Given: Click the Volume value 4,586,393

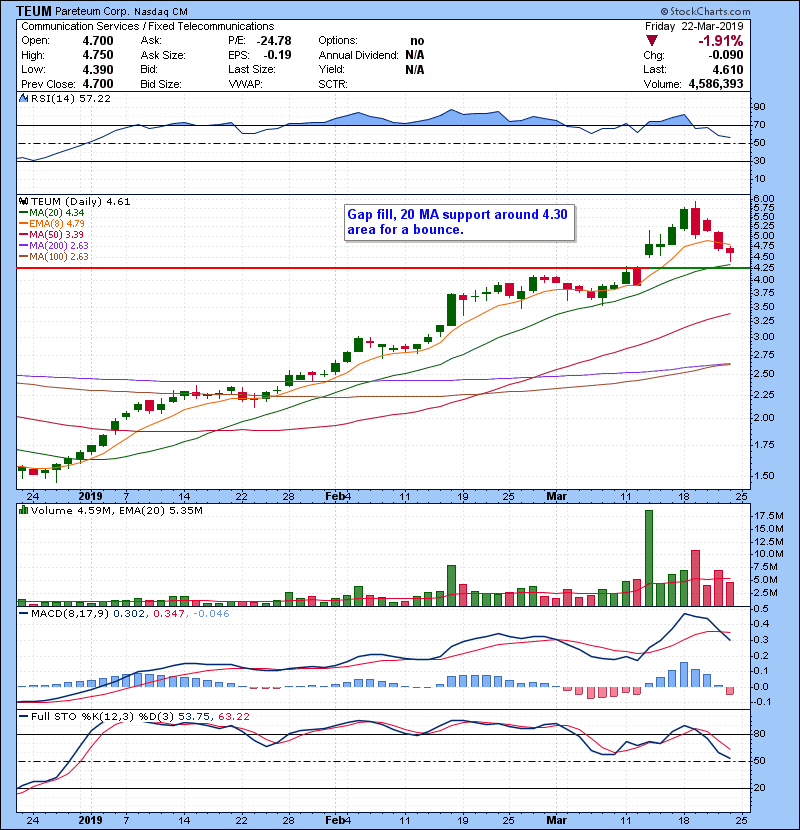Looking at the screenshot, I should [716, 84].
